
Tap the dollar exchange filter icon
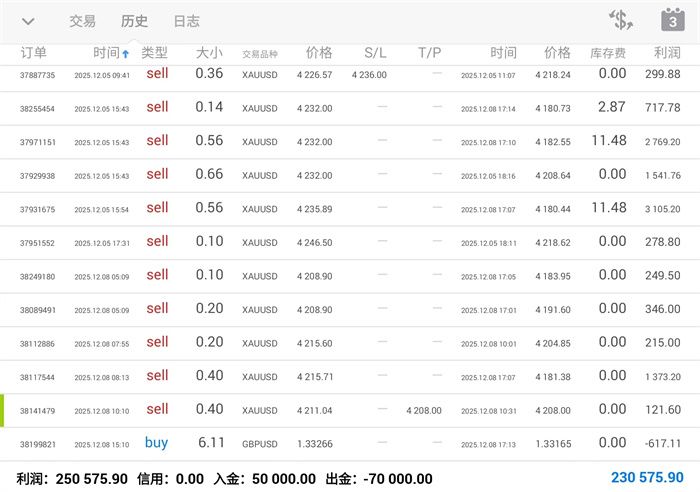pos(621,20)
